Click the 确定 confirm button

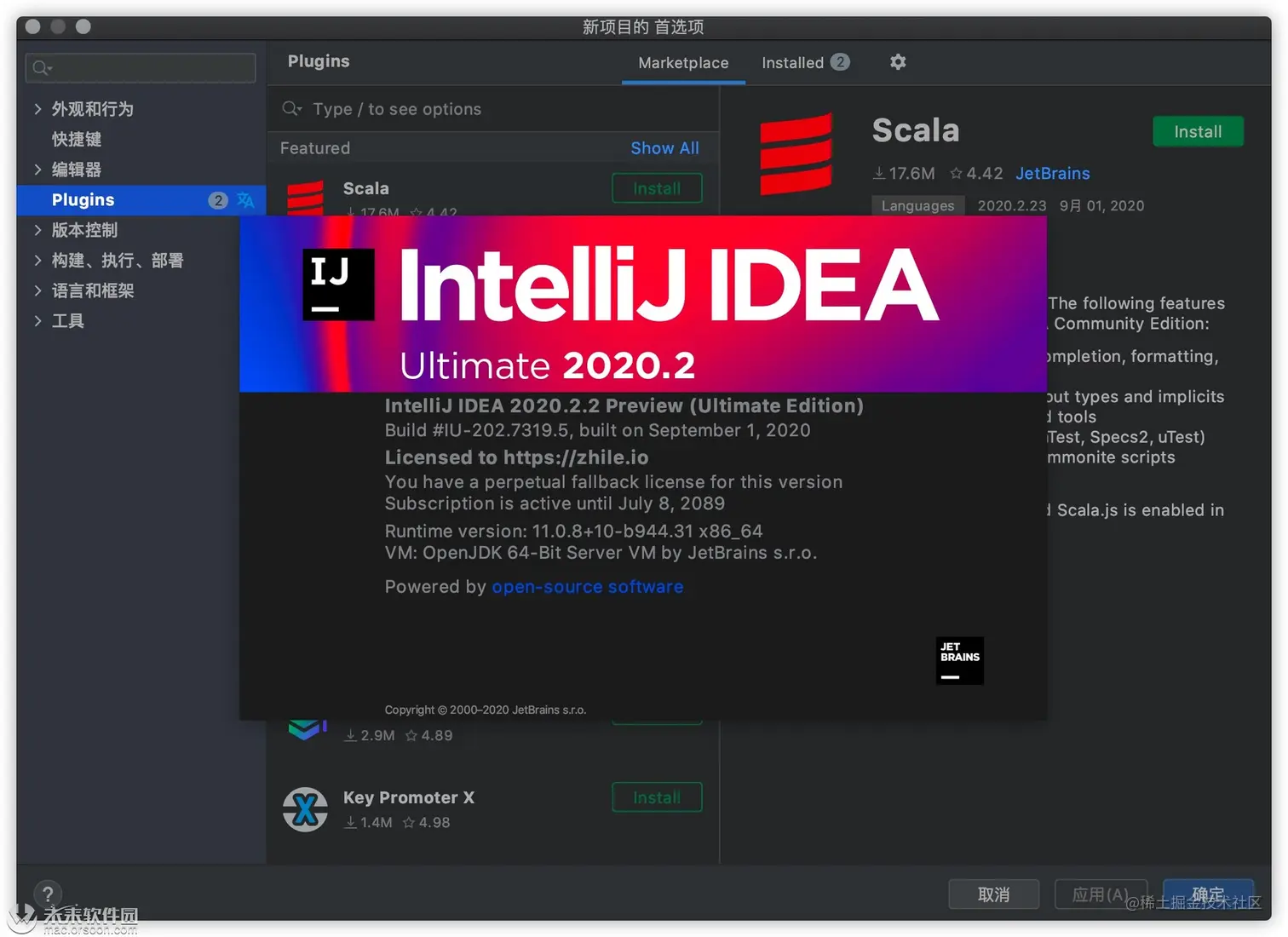point(1208,894)
